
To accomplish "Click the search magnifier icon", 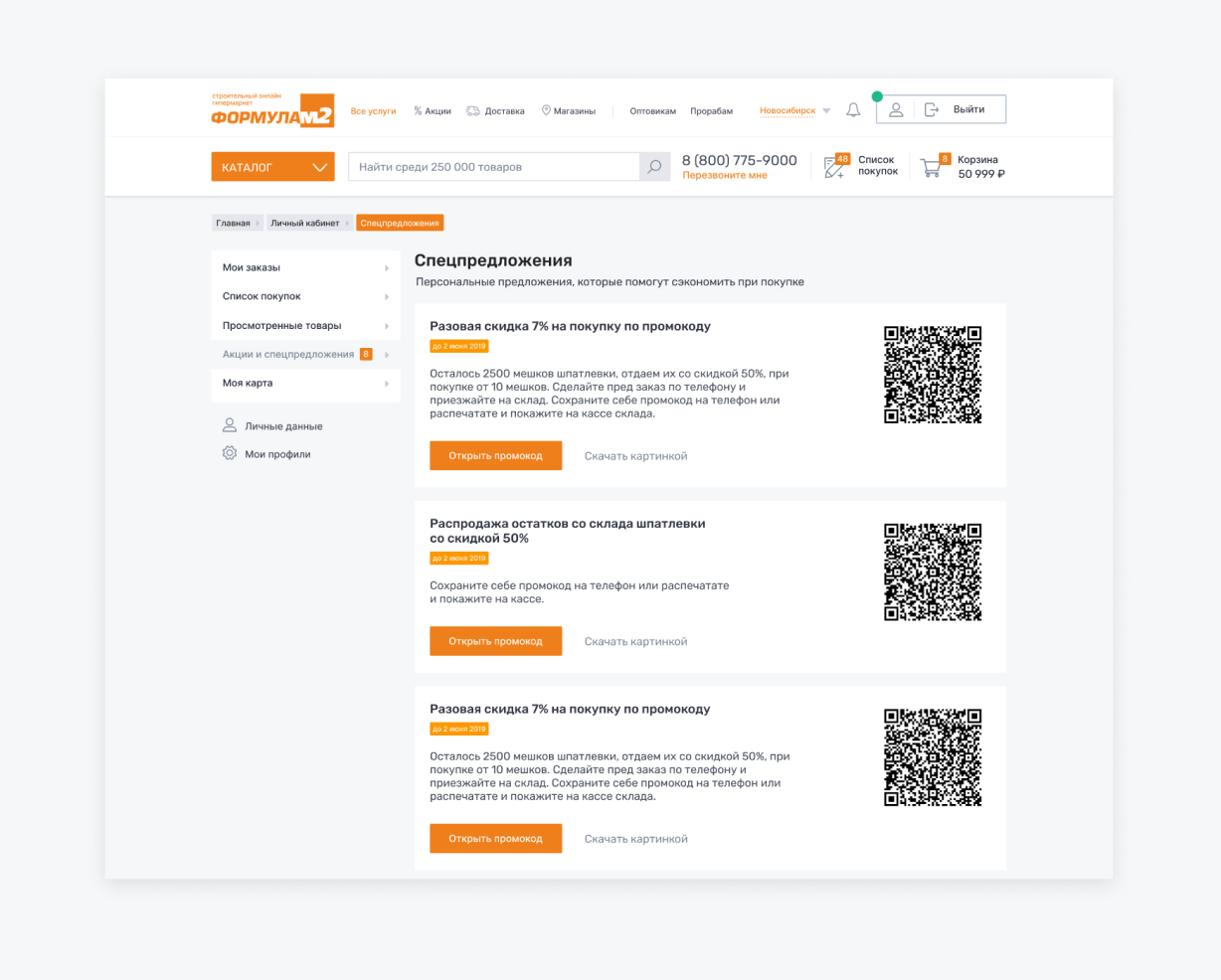I will coord(654,167).
